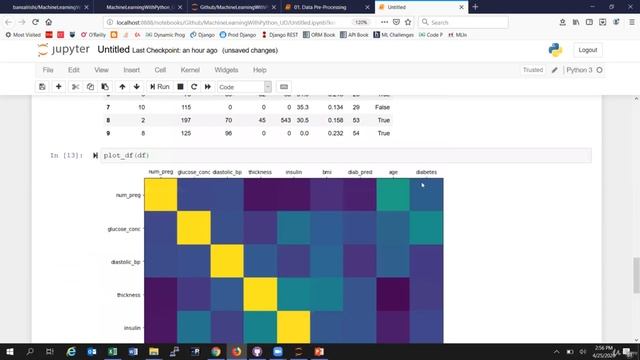Open the Help menu

pyautogui.click(x=260, y=70)
